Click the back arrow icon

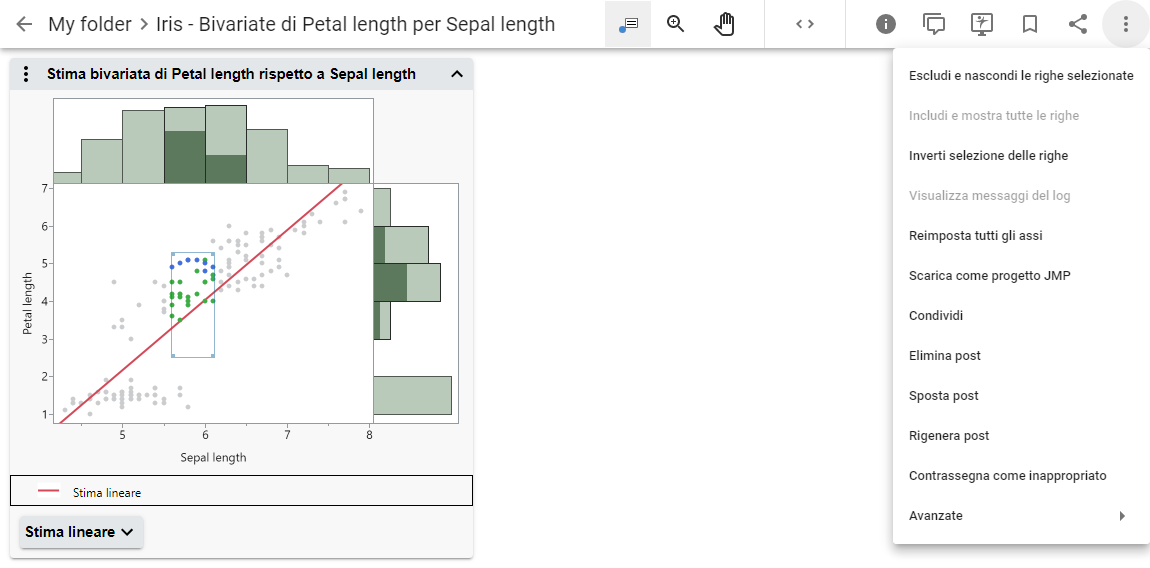pyautogui.click(x=25, y=24)
